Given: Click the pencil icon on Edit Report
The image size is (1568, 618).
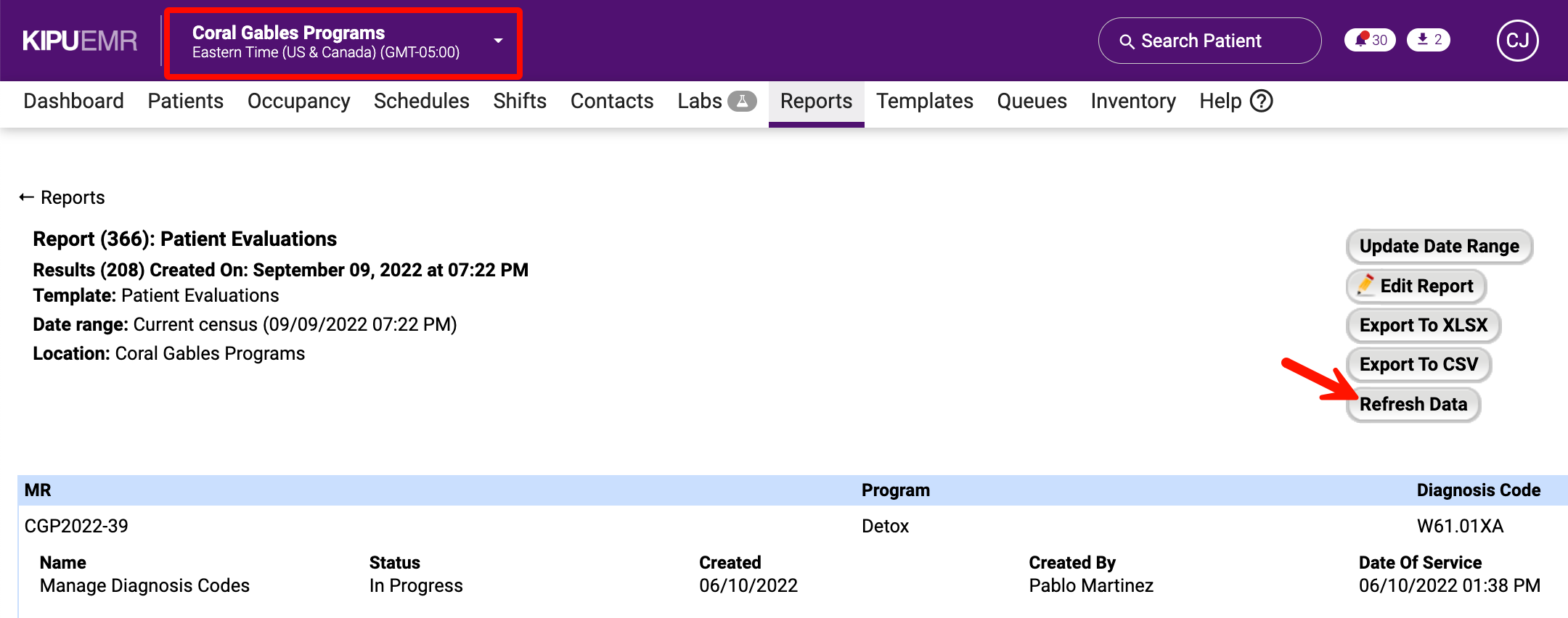Looking at the screenshot, I should (1365, 285).
